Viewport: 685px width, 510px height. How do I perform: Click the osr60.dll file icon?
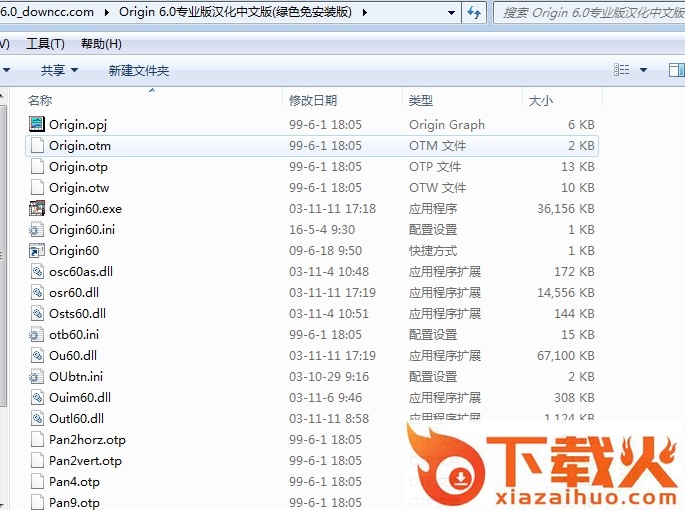tap(37, 292)
